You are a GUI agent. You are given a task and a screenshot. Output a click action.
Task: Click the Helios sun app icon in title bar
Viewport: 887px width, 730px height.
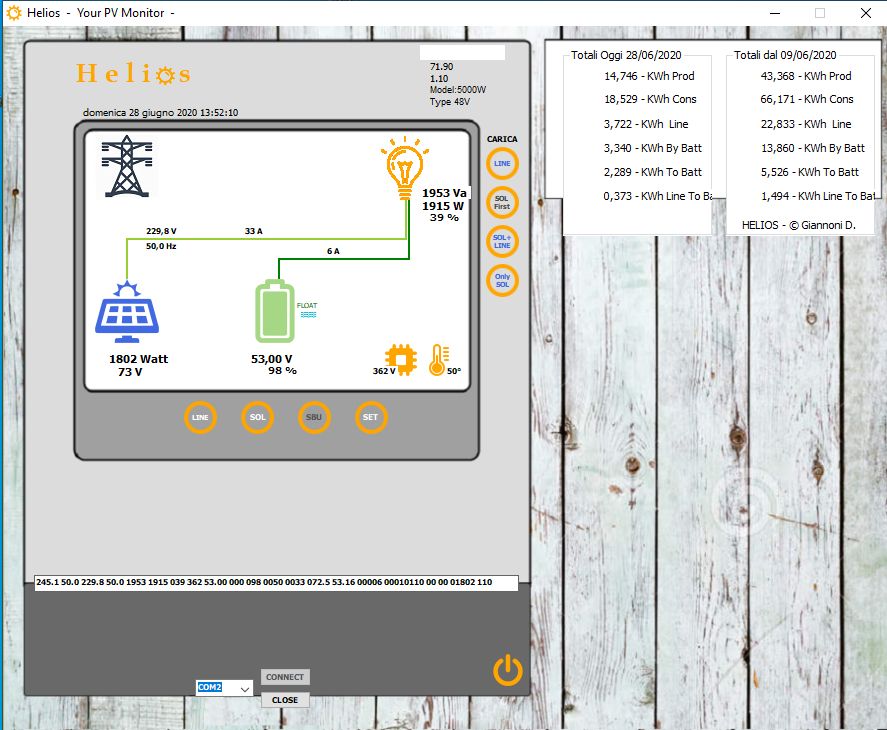[14, 12]
